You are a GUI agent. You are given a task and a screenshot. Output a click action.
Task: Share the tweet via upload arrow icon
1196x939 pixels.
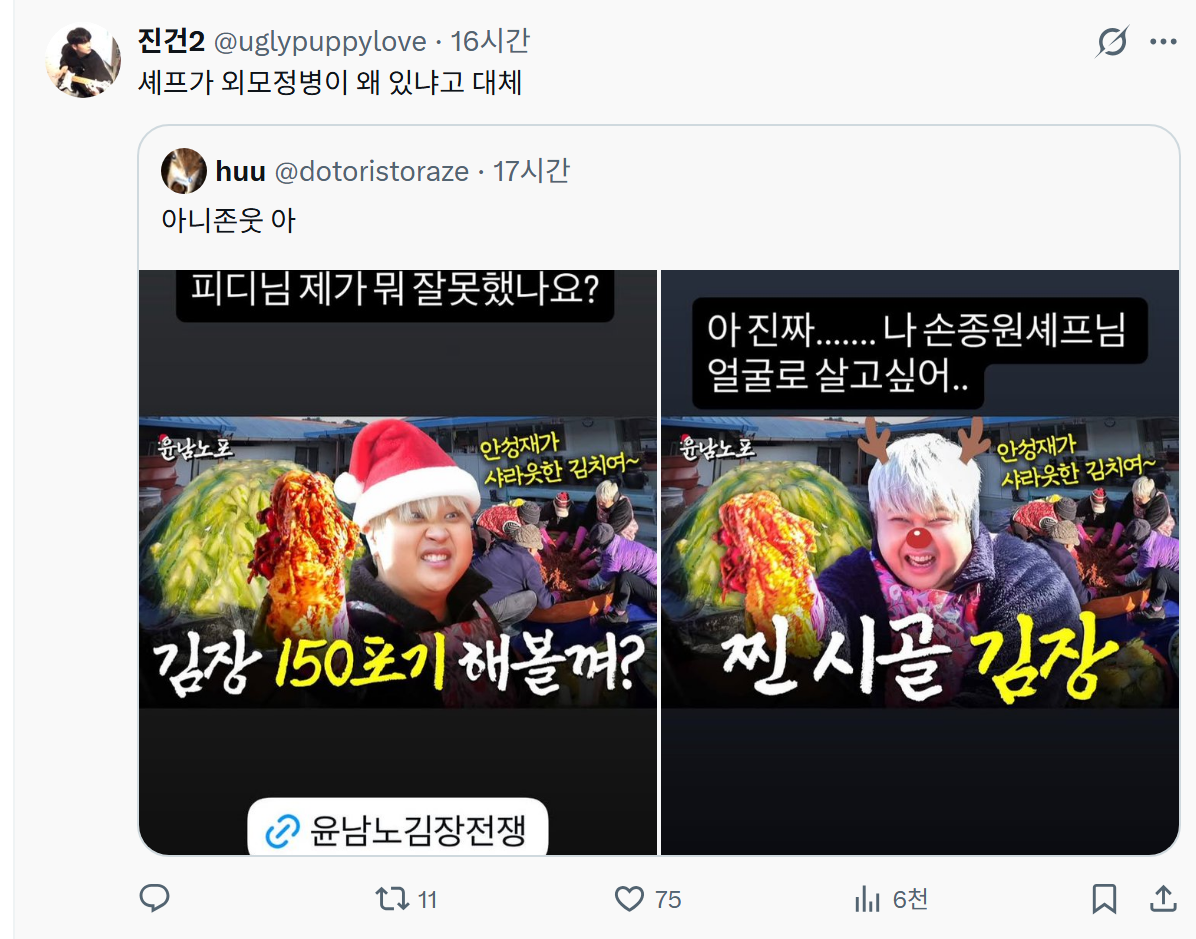click(x=1162, y=899)
